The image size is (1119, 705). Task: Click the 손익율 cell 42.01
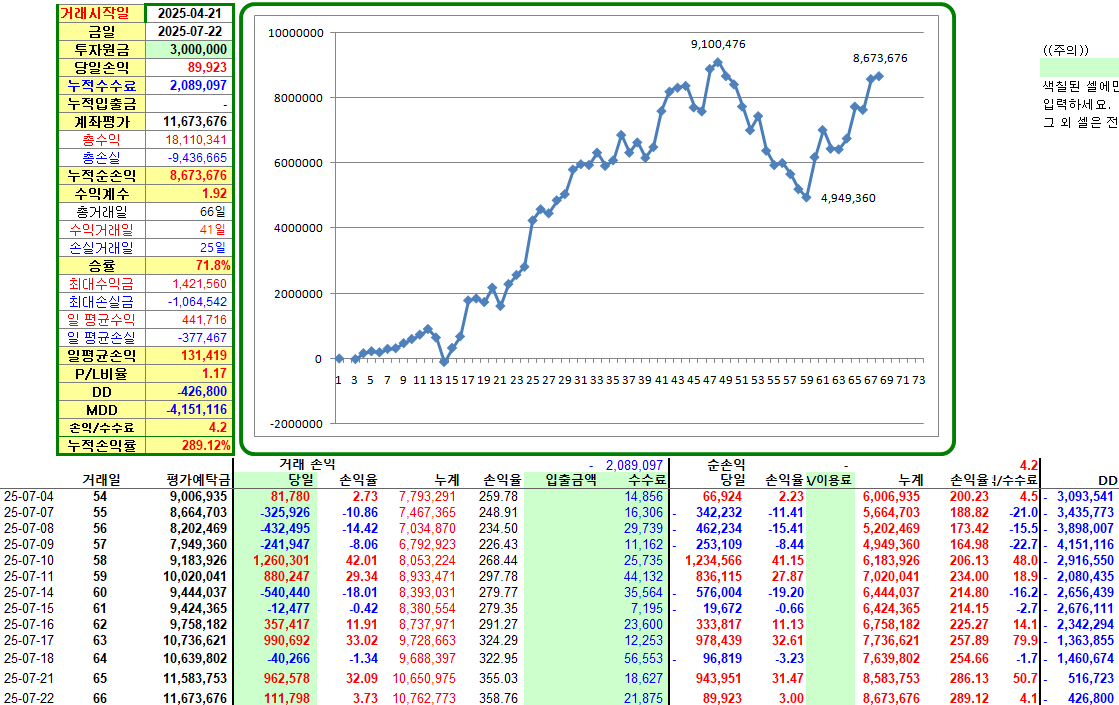point(362,561)
